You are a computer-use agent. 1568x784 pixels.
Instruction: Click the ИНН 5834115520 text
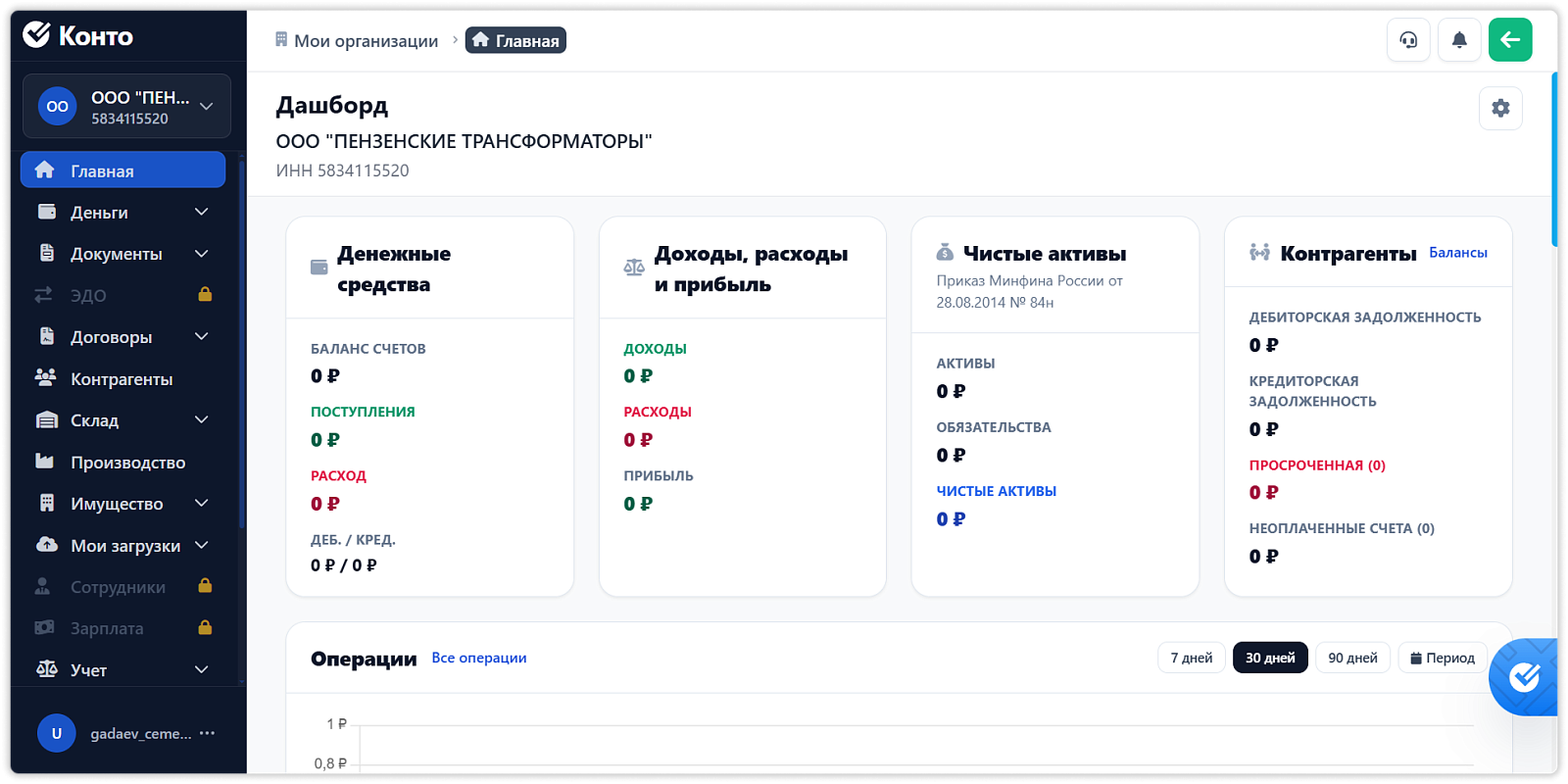click(x=342, y=171)
